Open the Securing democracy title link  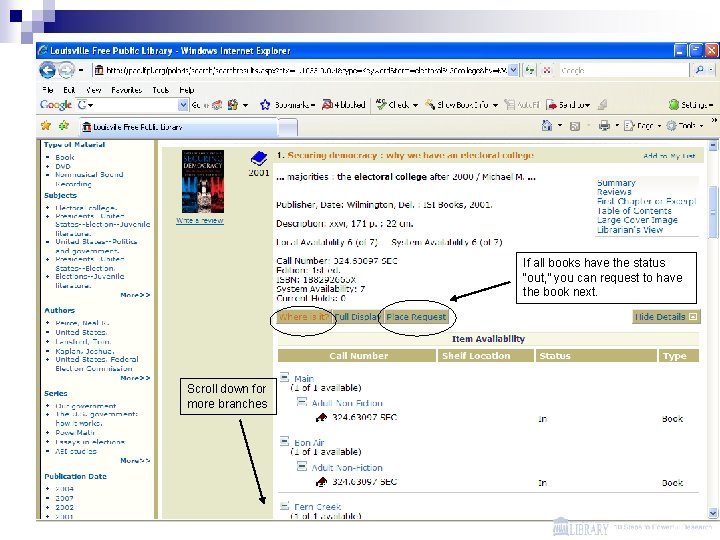[411, 155]
